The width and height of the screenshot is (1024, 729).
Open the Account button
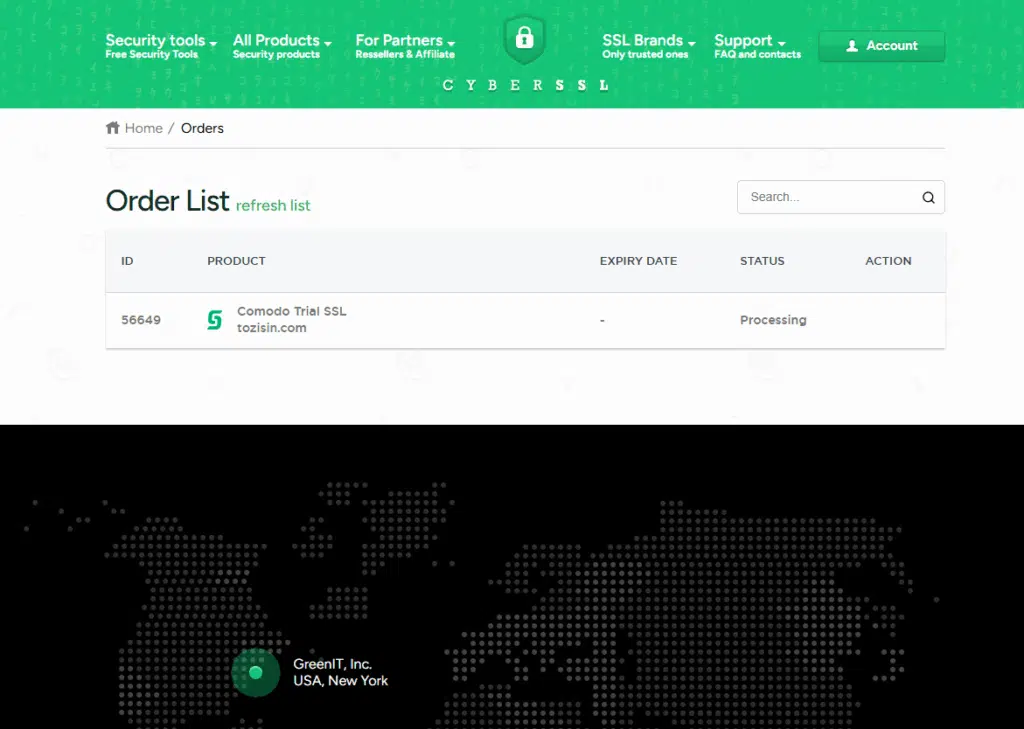(x=882, y=46)
